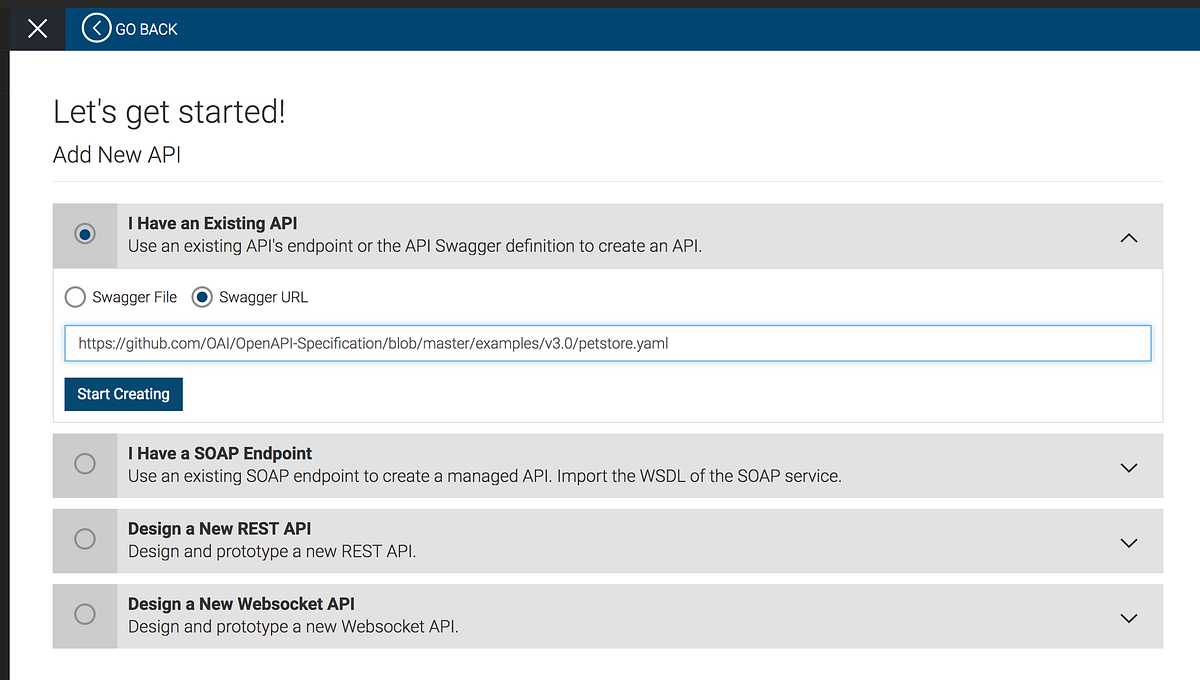Choose the Design a New Websocket API option

(x=85, y=615)
